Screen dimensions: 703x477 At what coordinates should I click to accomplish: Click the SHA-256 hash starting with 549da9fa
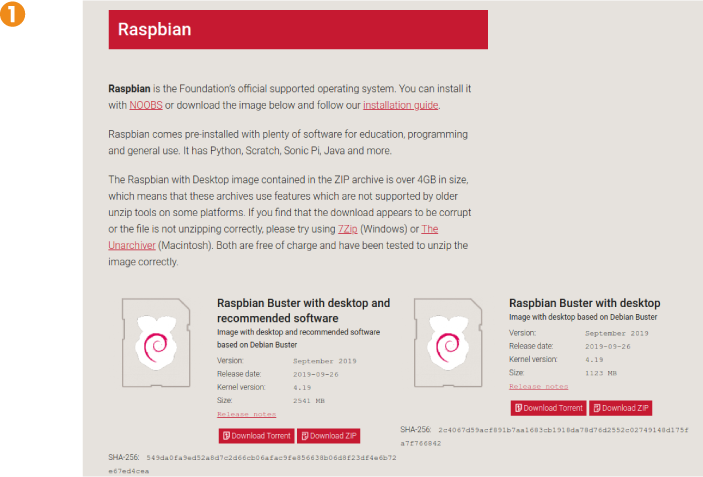tap(272, 457)
